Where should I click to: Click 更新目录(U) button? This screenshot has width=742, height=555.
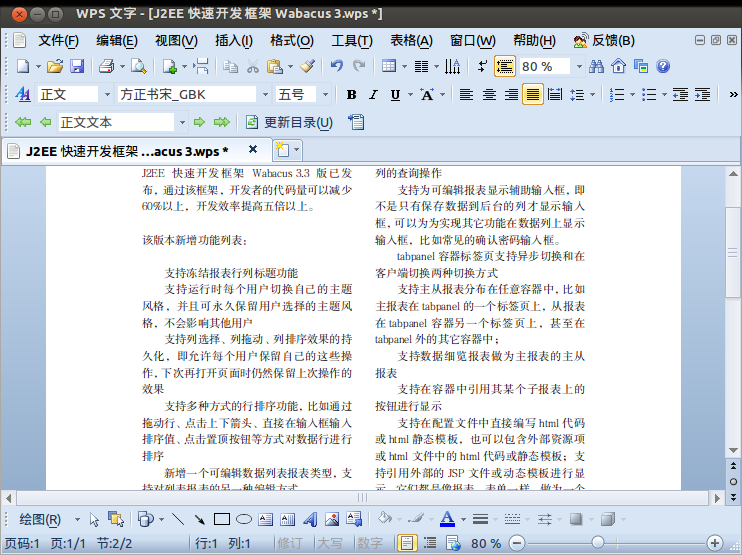289,123
